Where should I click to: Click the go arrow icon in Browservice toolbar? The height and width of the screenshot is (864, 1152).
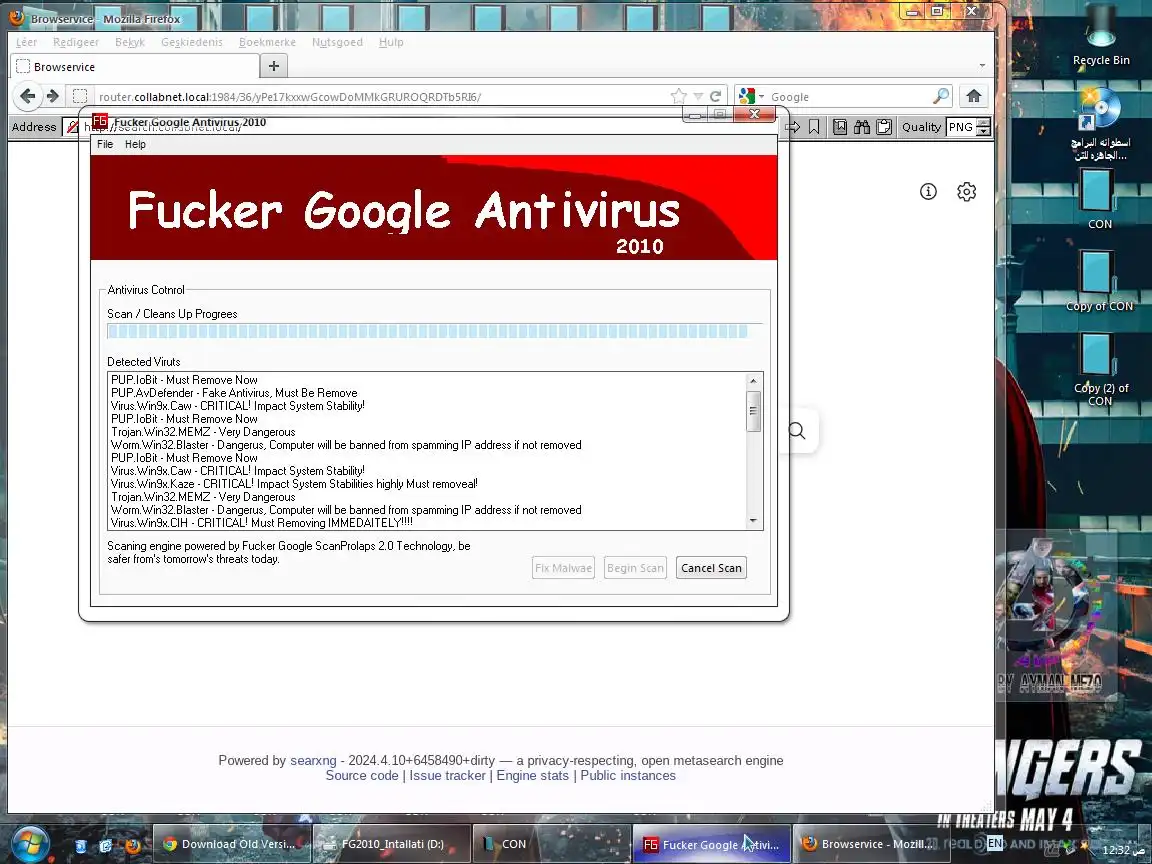click(793, 127)
